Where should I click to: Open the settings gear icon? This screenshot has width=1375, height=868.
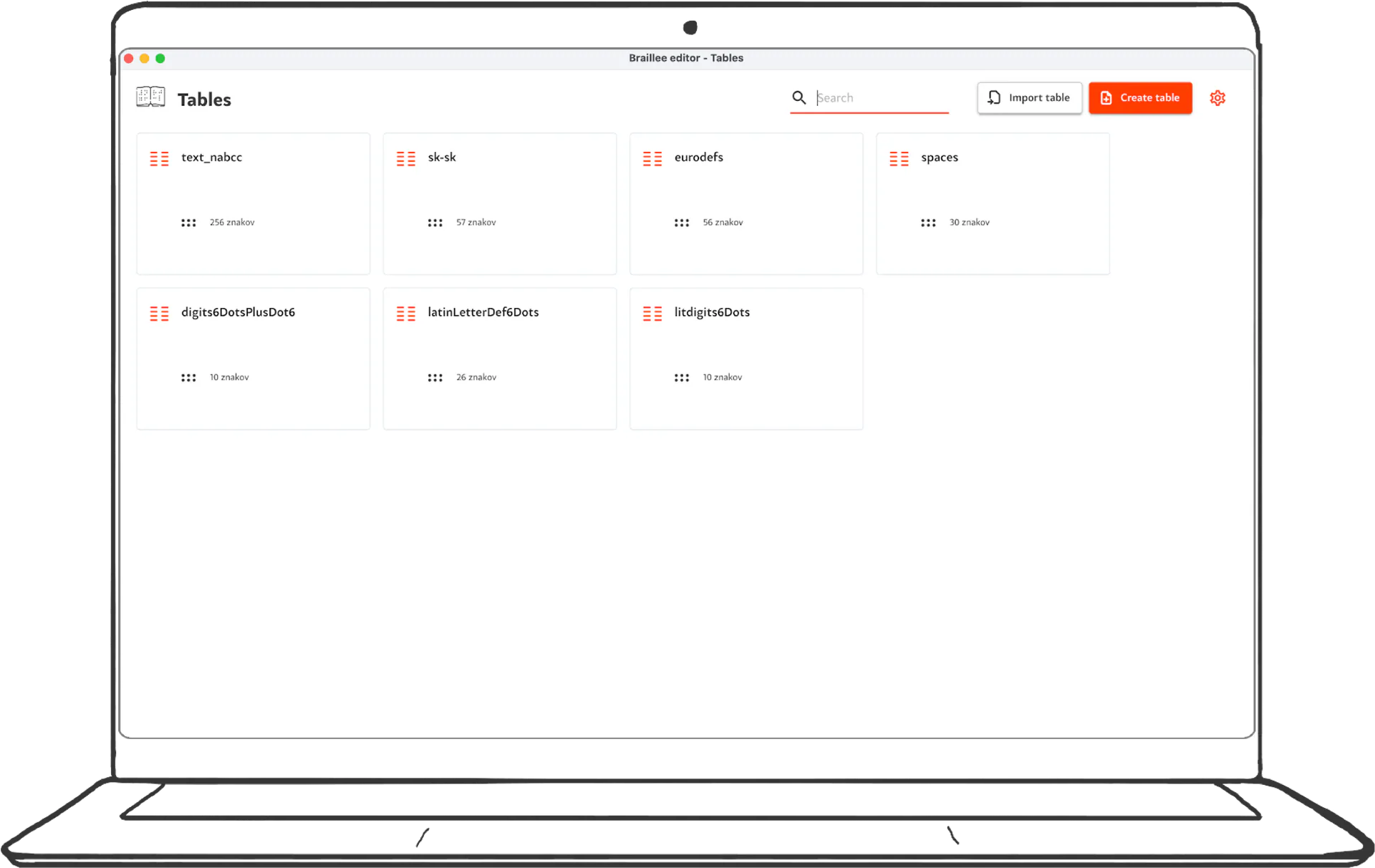[1217, 98]
